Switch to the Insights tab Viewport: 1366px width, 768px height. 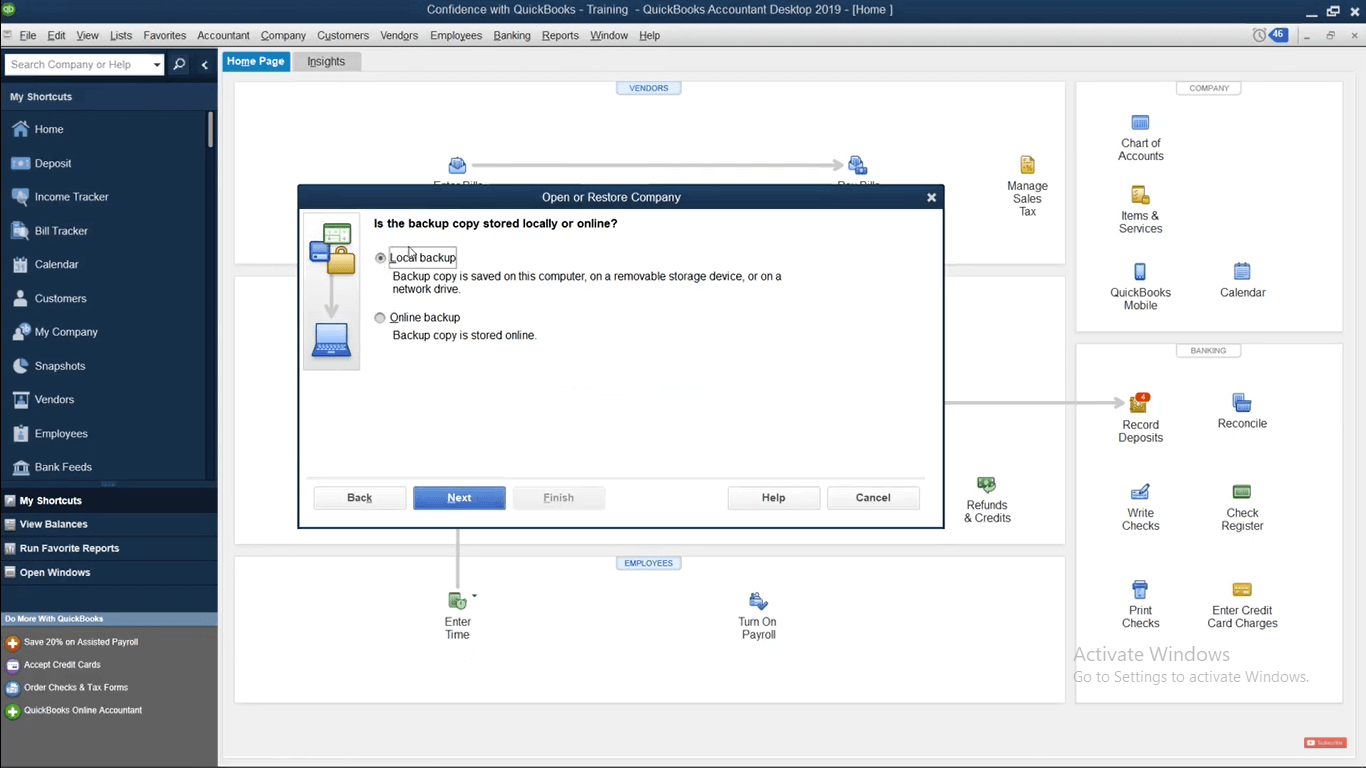coord(326,62)
